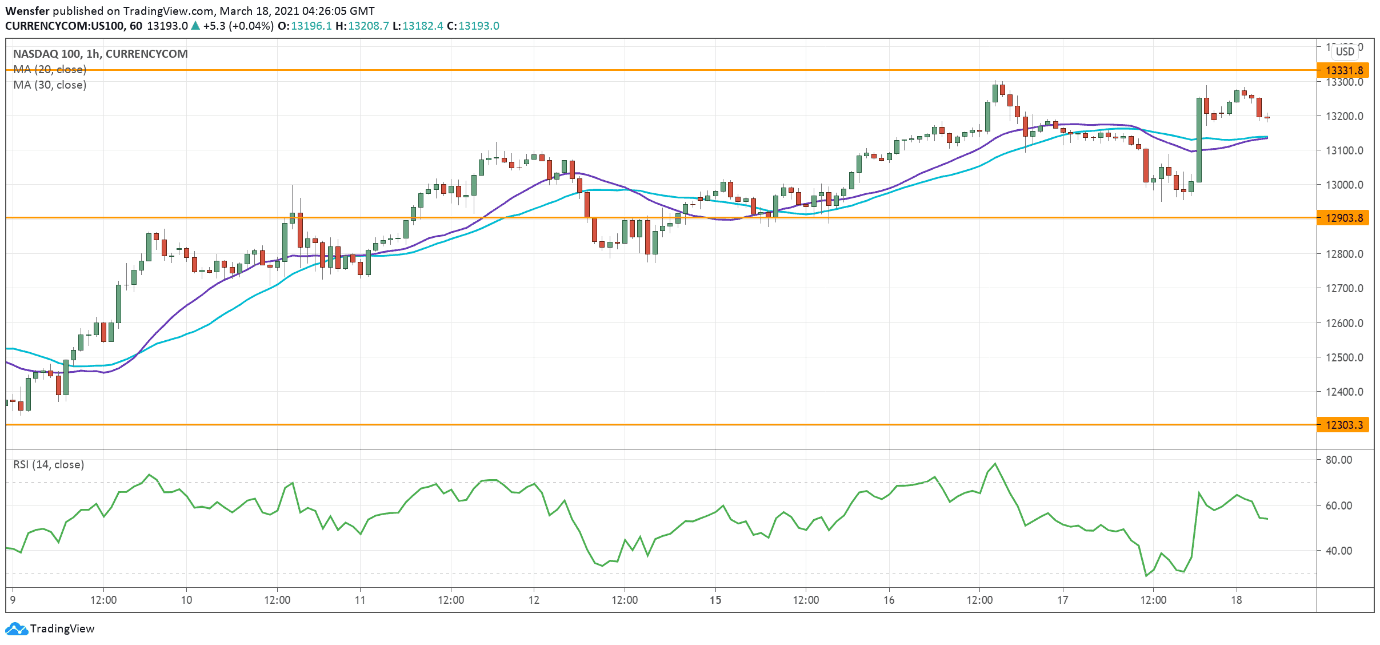
Task: Select the orange 12903.8 price label
Action: (1341, 217)
